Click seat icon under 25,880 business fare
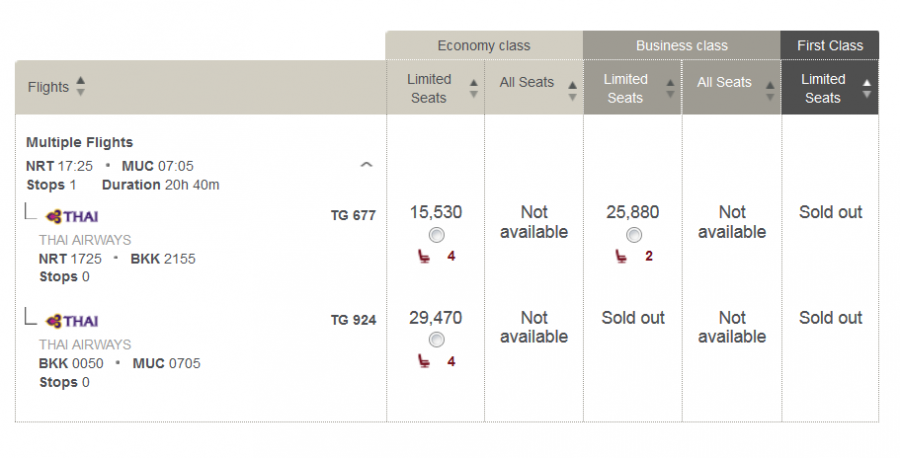The width and height of the screenshot is (900, 458). 622,256
